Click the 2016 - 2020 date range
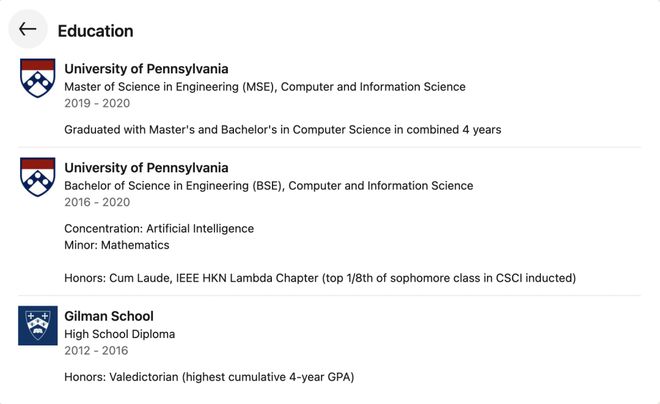This screenshot has height=404, width=660. [97, 202]
